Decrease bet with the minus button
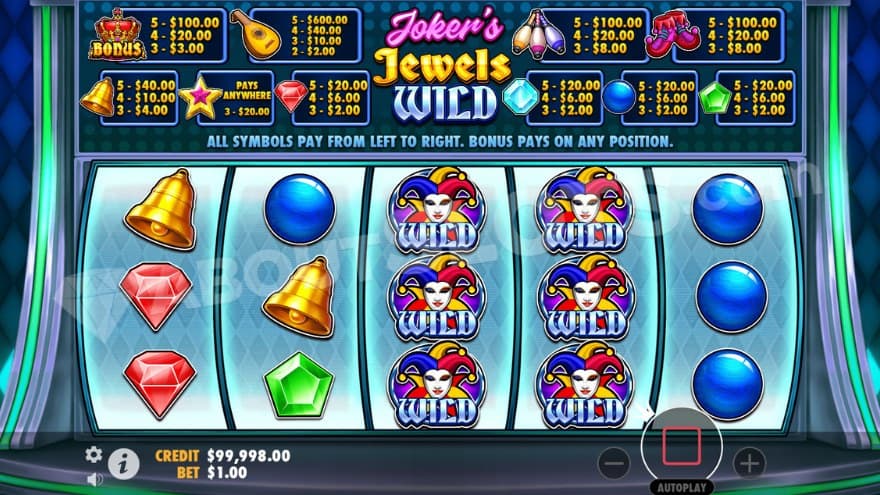Viewport: 880px width, 495px height. (x=614, y=463)
